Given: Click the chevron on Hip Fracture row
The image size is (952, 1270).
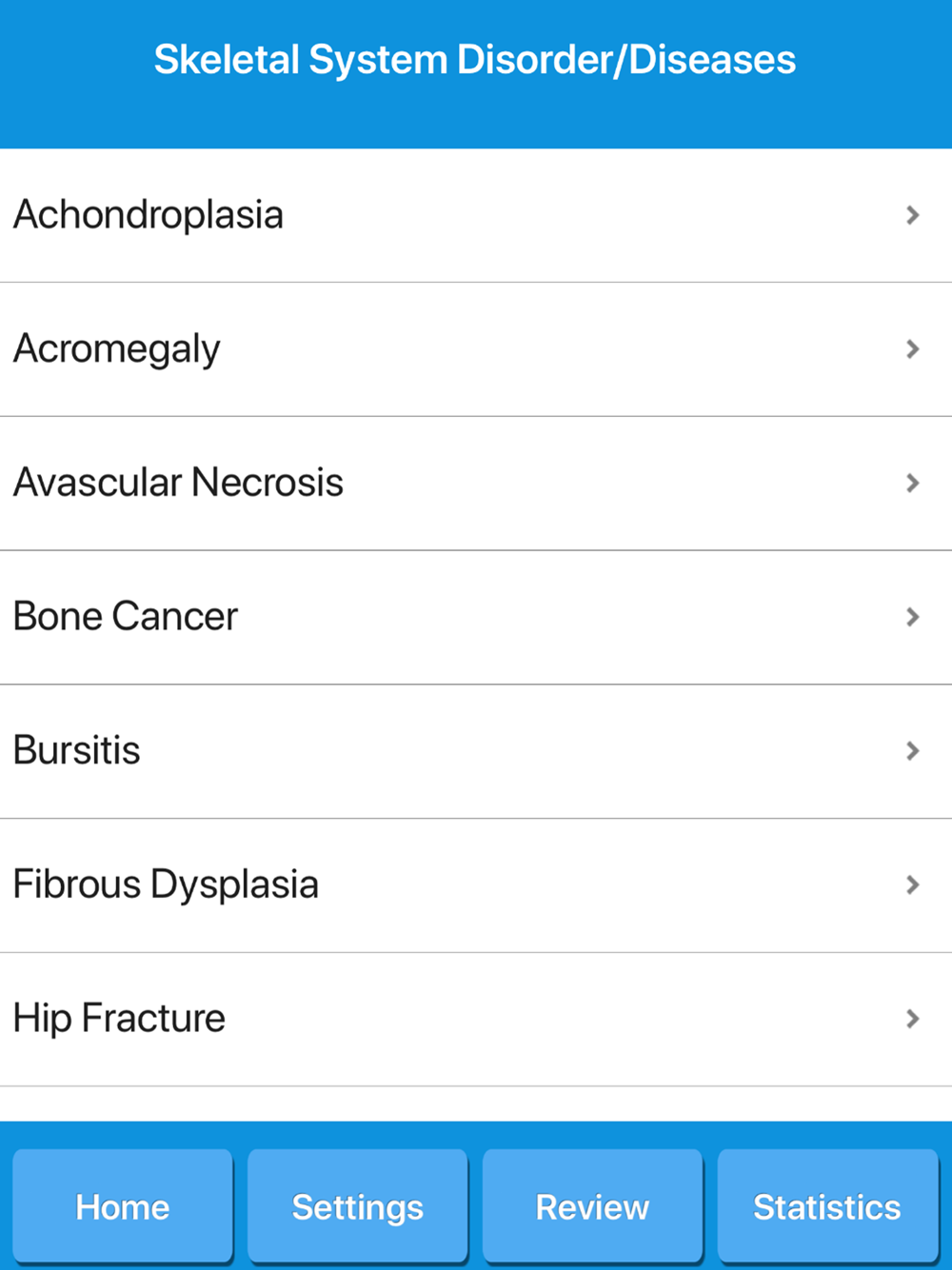Looking at the screenshot, I should (x=912, y=1020).
